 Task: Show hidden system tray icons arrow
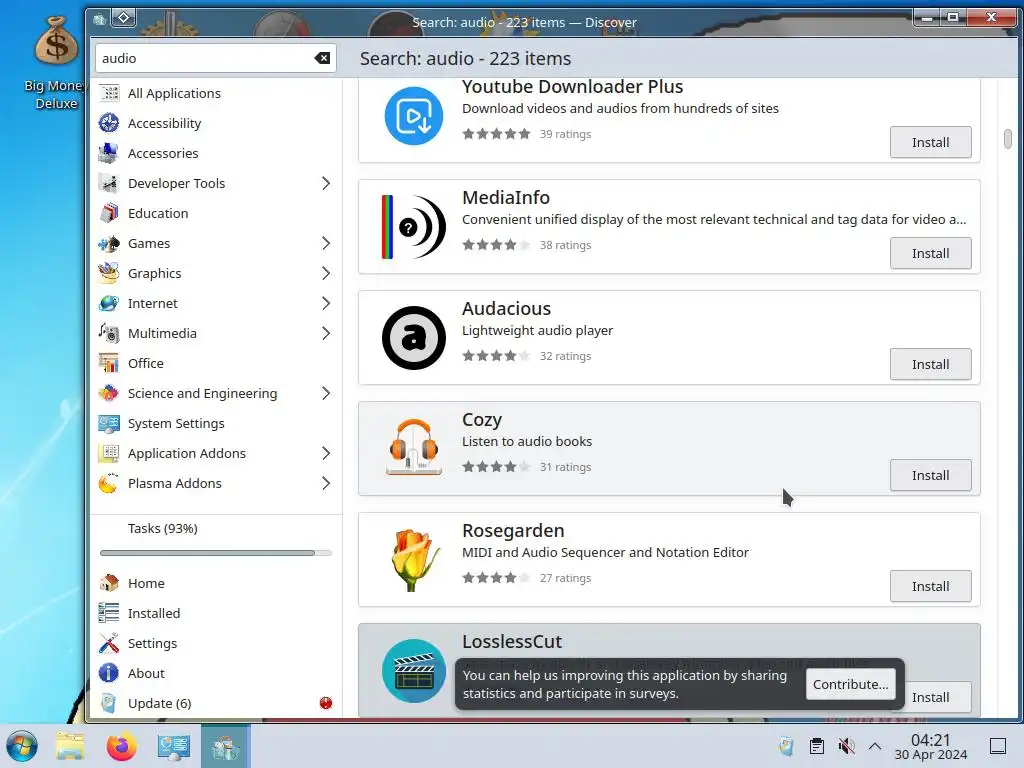click(x=875, y=746)
